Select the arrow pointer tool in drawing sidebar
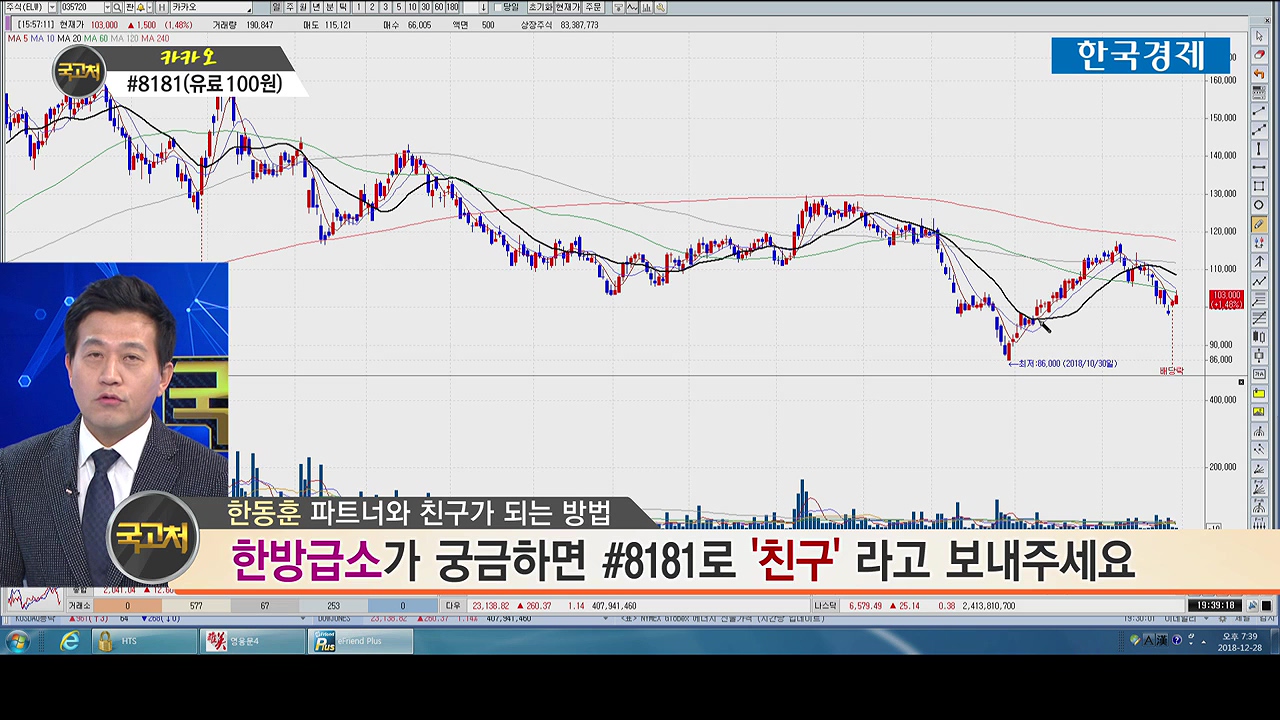This screenshot has height=720, width=1280. (1260, 37)
